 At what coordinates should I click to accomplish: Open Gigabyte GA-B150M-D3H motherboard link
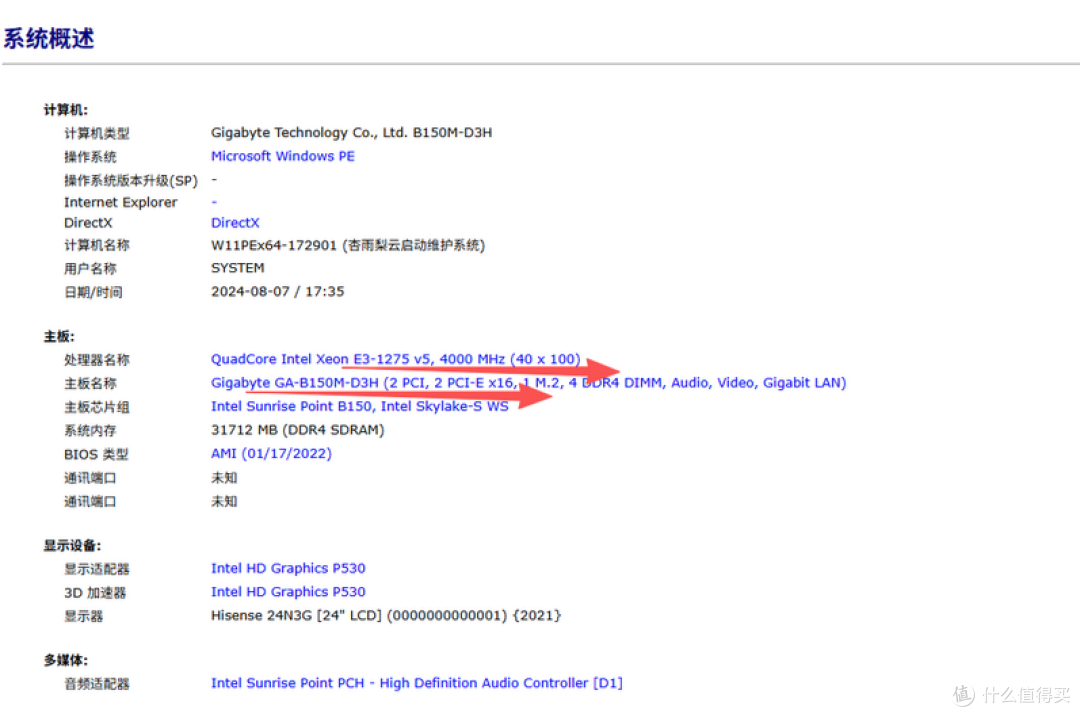click(528, 383)
